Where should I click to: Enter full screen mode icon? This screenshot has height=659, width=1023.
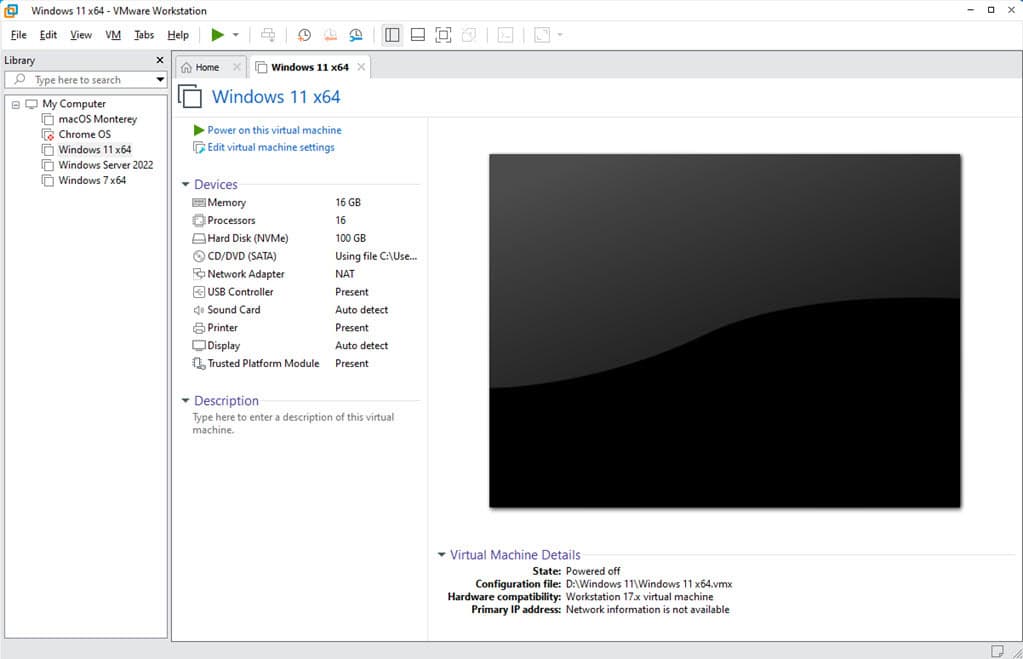coord(443,35)
